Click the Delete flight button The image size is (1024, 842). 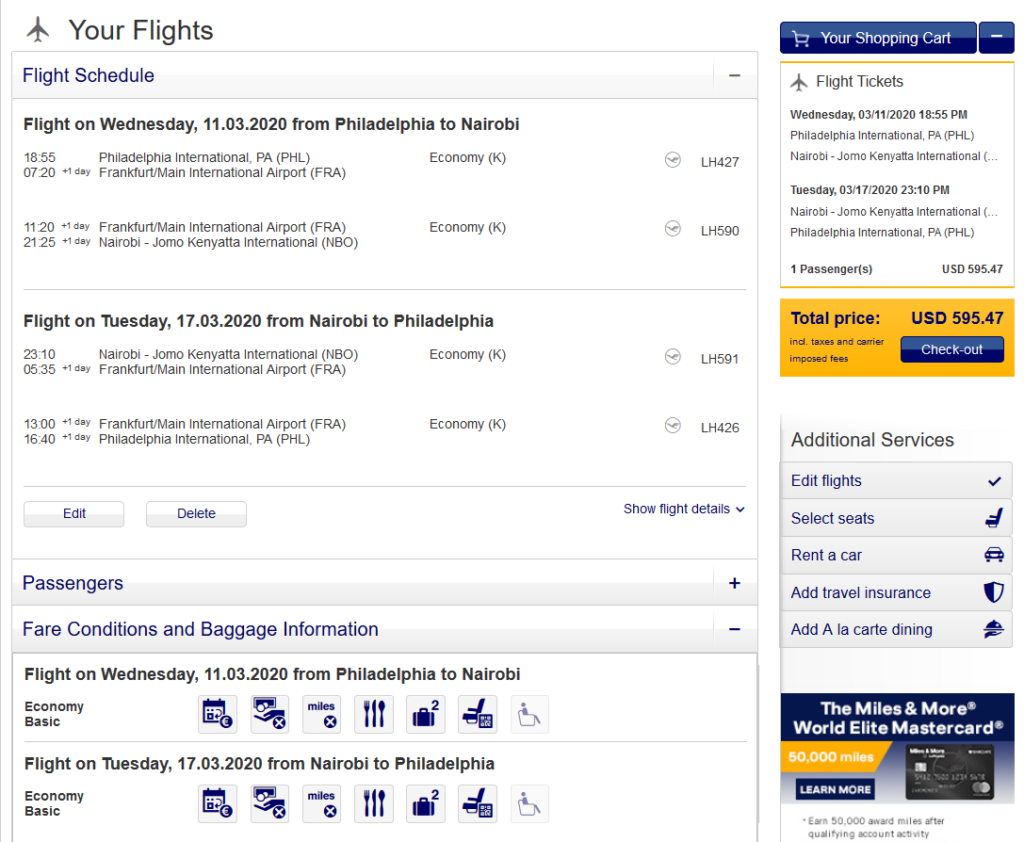tap(196, 513)
